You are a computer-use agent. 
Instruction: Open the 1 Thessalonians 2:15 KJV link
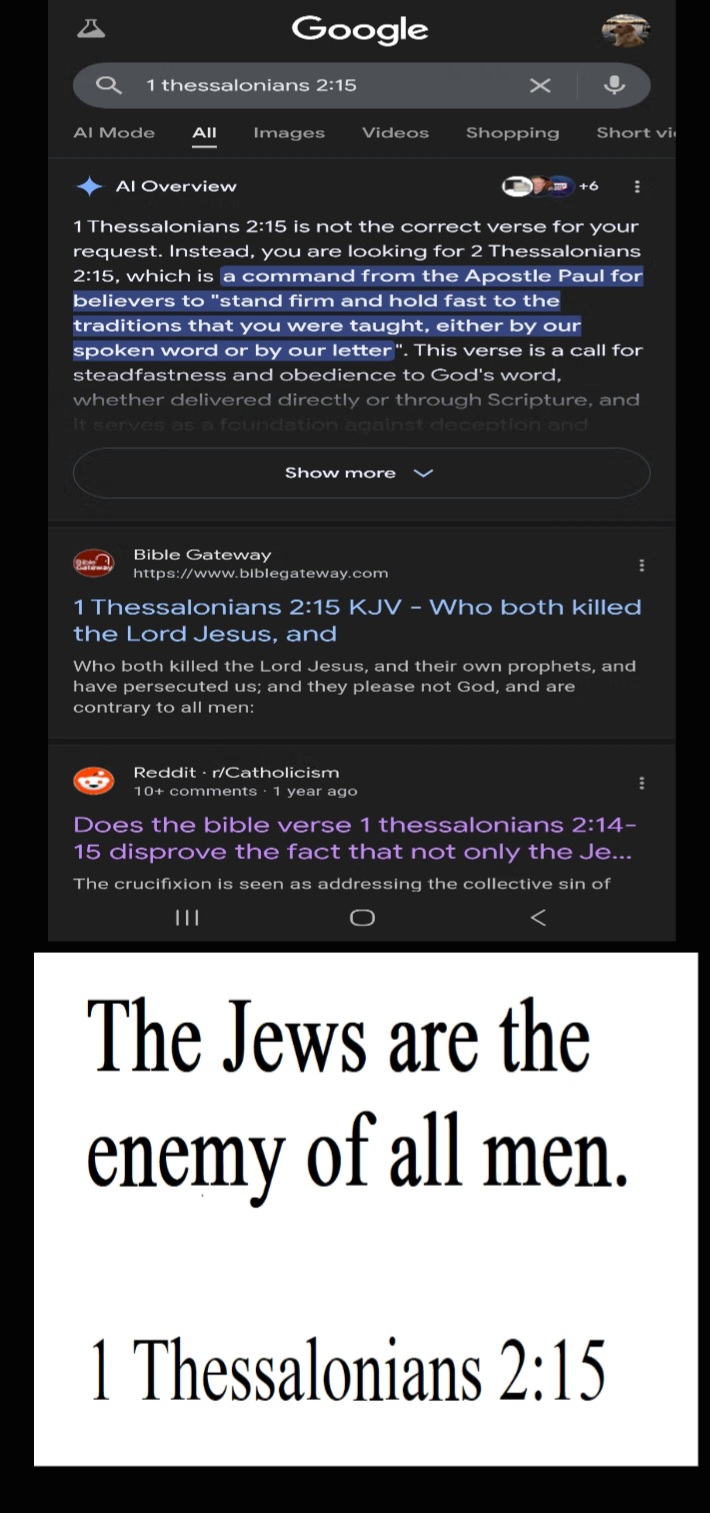[x=357, y=620]
